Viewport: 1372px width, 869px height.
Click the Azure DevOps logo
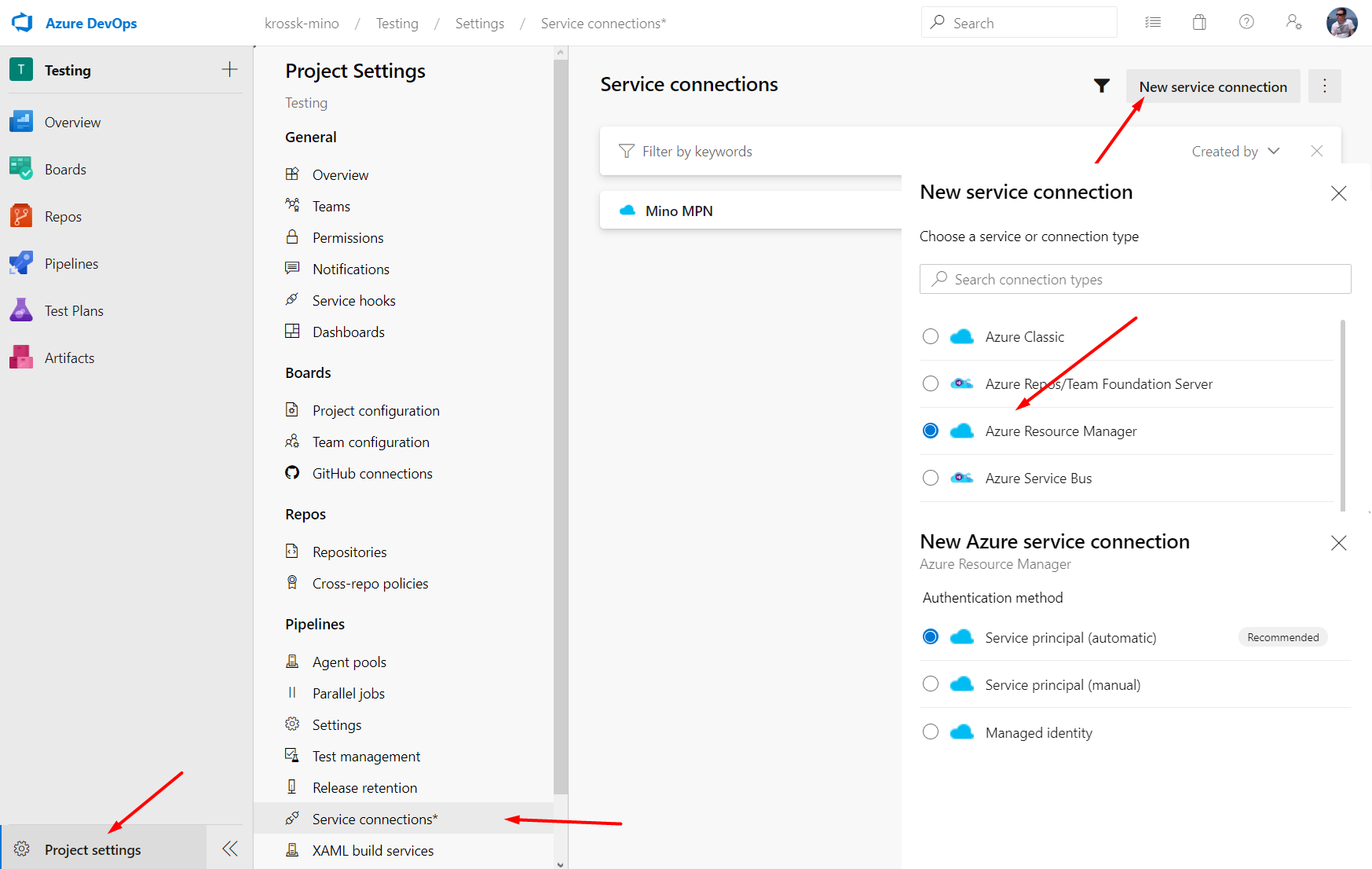pos(22,23)
